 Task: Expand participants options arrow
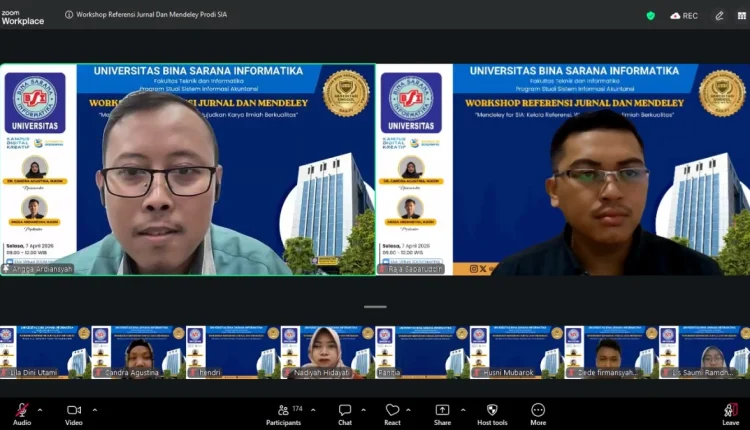pyautogui.click(x=313, y=410)
